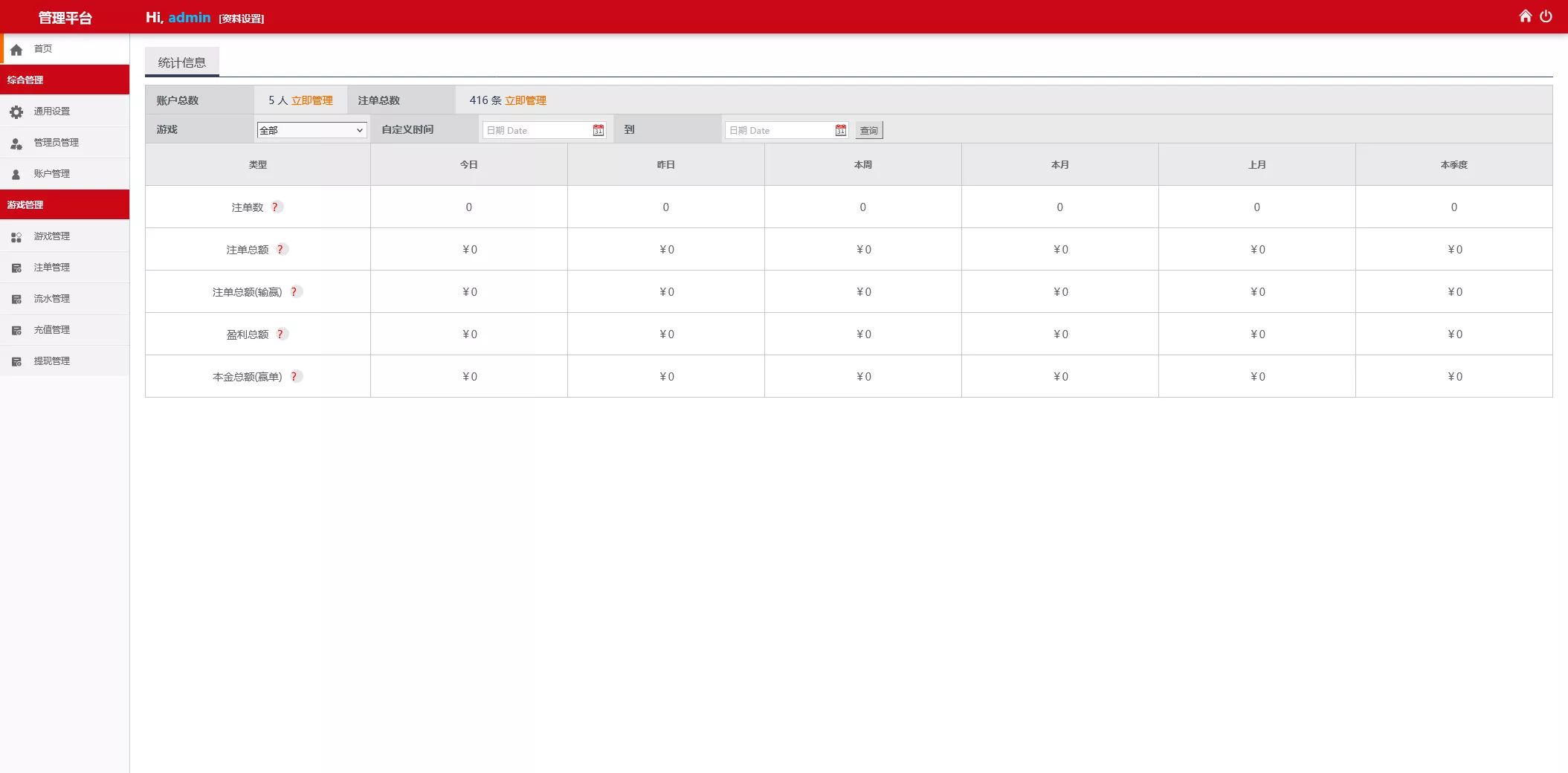Viewport: 1568px width, 773px height.
Task: Click 立即管理 link next to 5 人
Action: 312,100
